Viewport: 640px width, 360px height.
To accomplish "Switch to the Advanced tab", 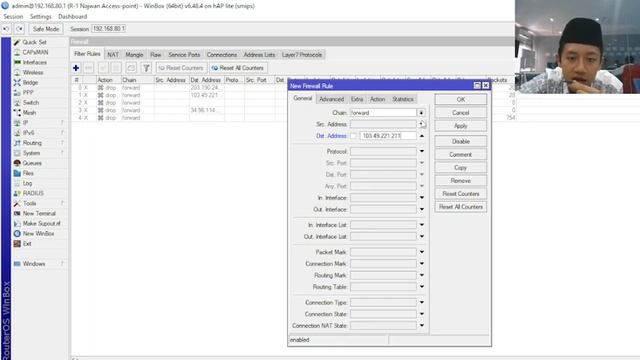I will [x=331, y=99].
